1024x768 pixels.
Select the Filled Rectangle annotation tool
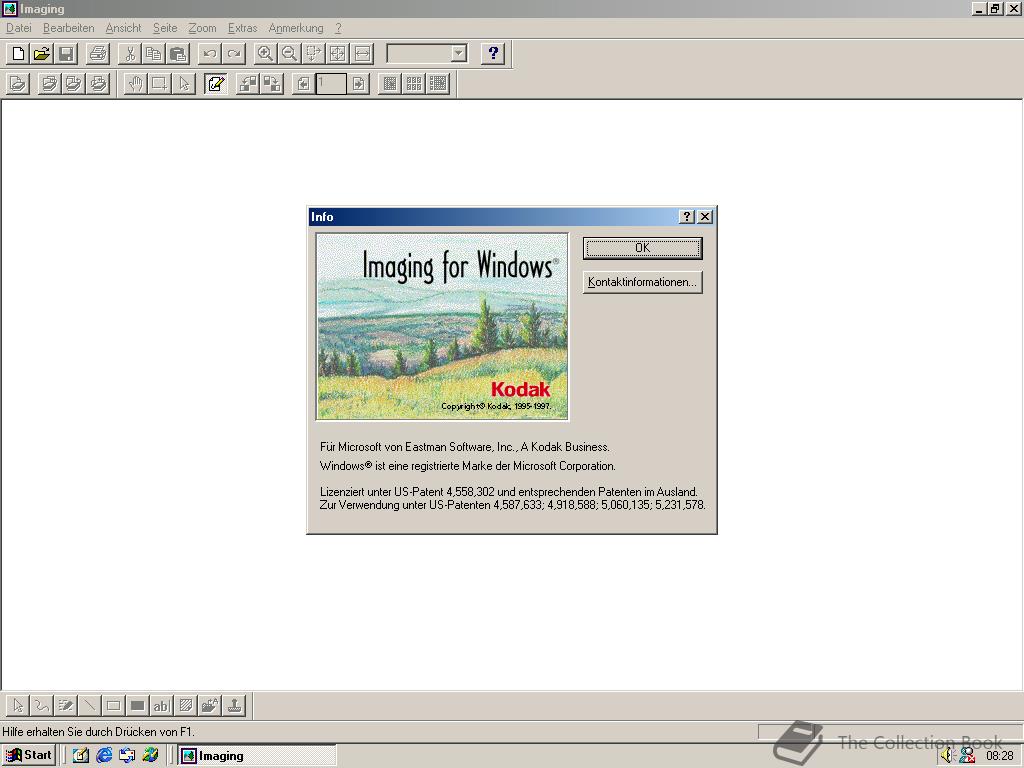pyautogui.click(x=138, y=705)
